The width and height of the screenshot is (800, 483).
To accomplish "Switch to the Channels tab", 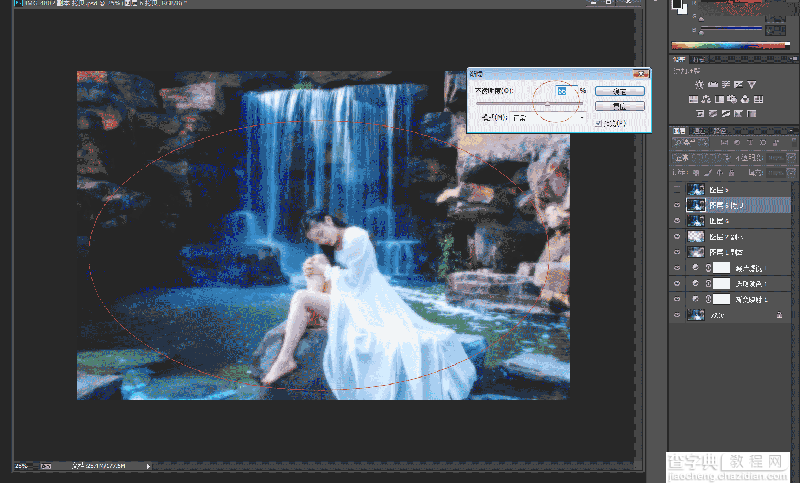I will click(x=699, y=131).
